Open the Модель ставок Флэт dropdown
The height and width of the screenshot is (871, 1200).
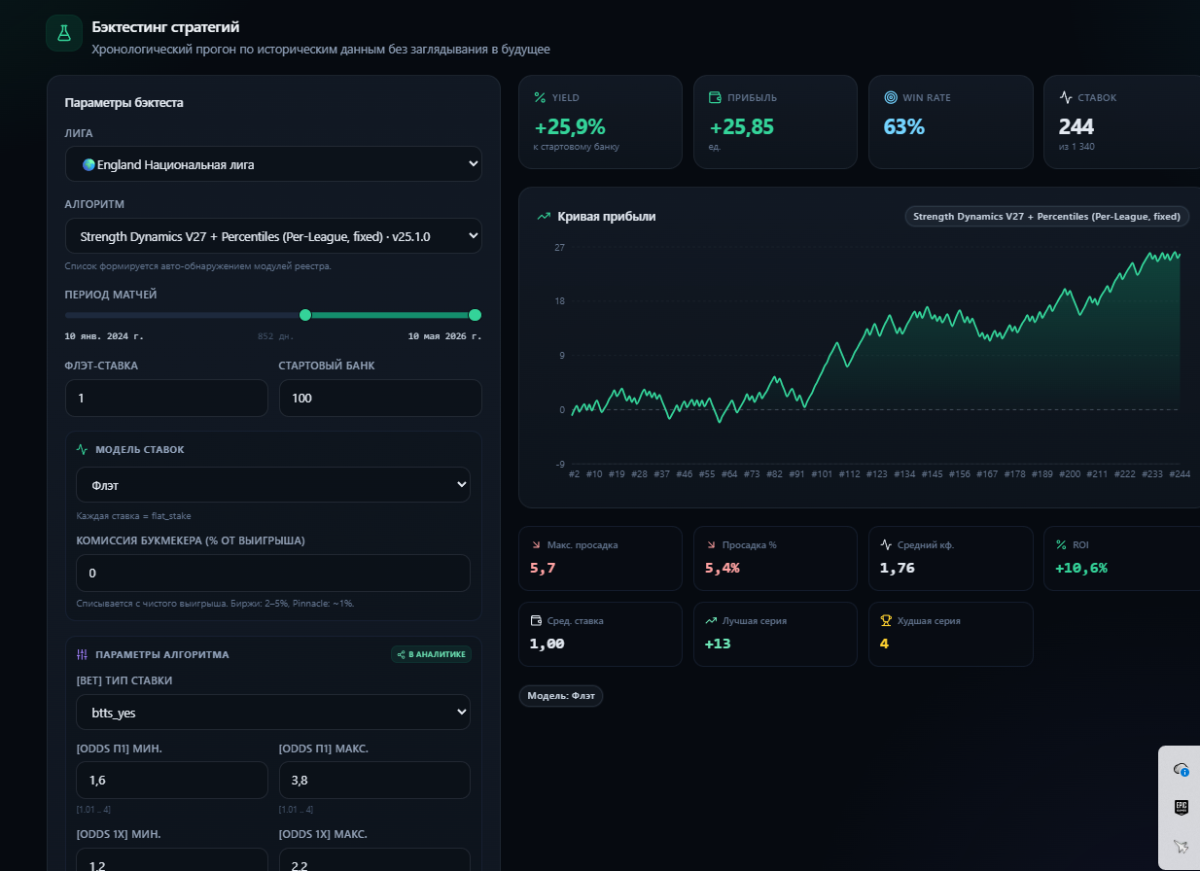273,484
